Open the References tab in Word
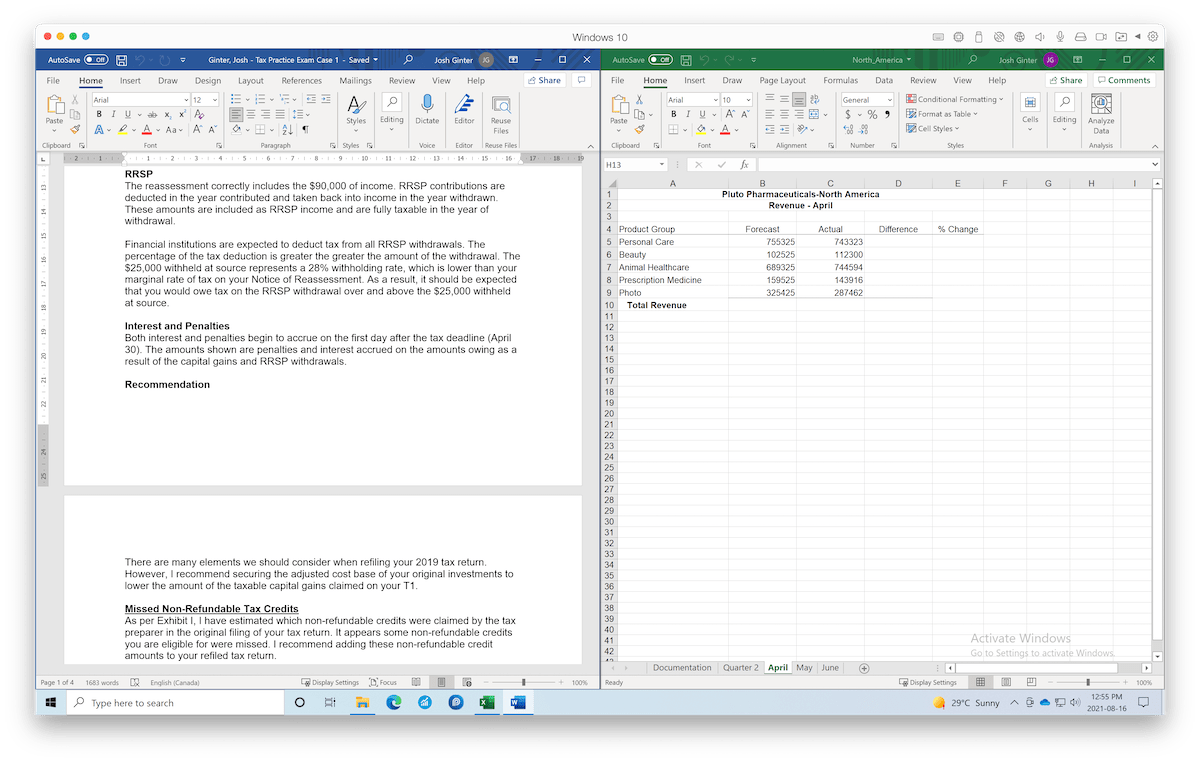The height and width of the screenshot is (762, 1200). (301, 81)
